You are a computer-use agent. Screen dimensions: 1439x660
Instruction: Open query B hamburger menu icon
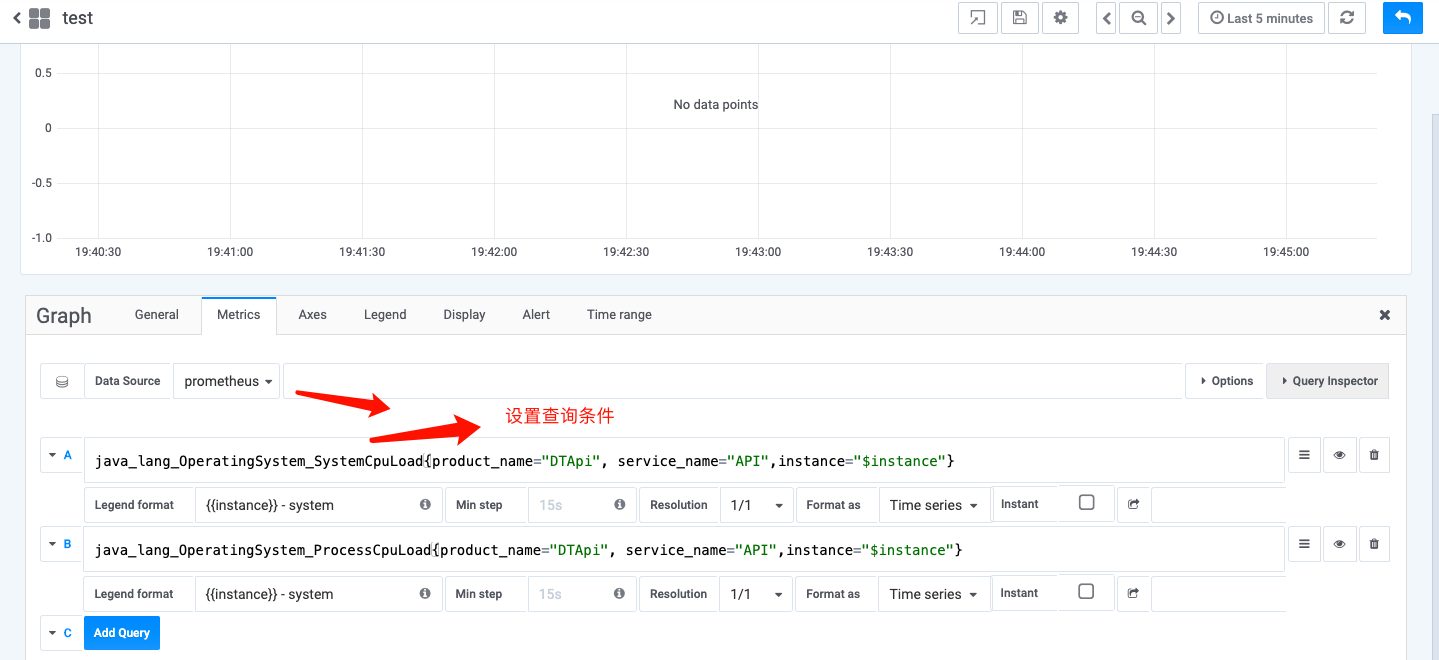1303,544
